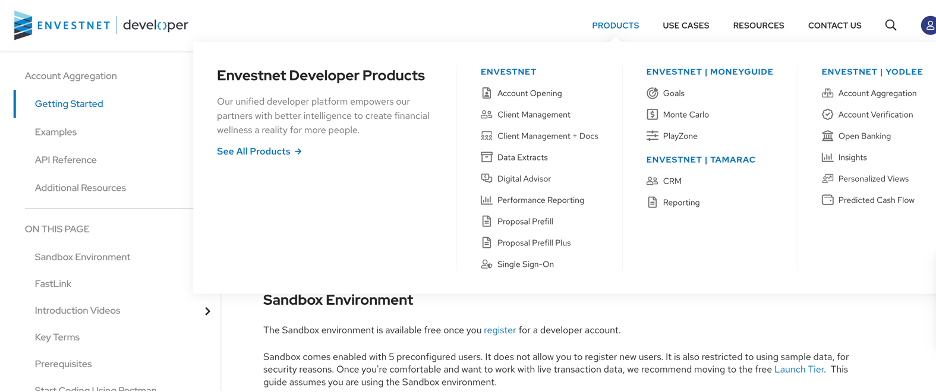Open the user profile avatar icon
Image resolution: width=936 pixels, height=392 pixels.
tap(928, 25)
